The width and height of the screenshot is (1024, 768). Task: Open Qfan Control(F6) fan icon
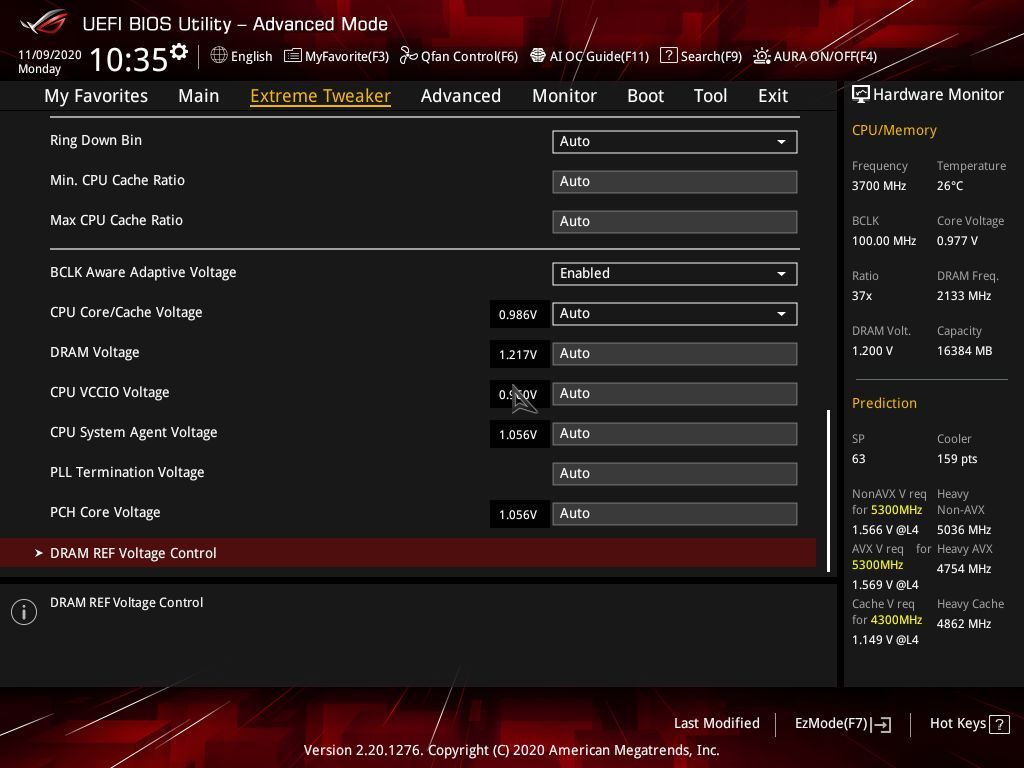(408, 56)
